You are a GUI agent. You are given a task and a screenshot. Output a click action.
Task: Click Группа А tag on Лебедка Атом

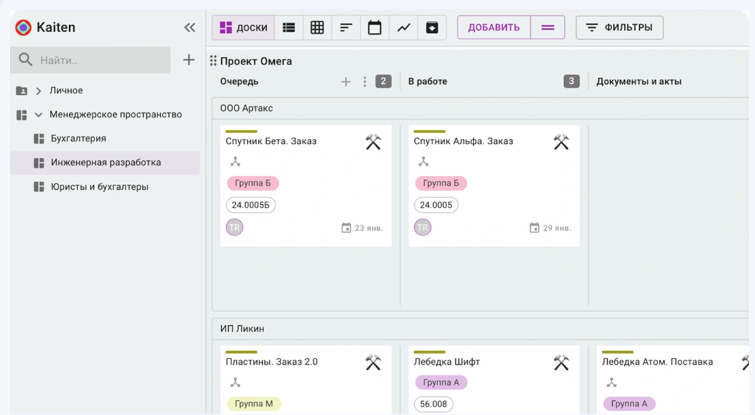point(629,403)
